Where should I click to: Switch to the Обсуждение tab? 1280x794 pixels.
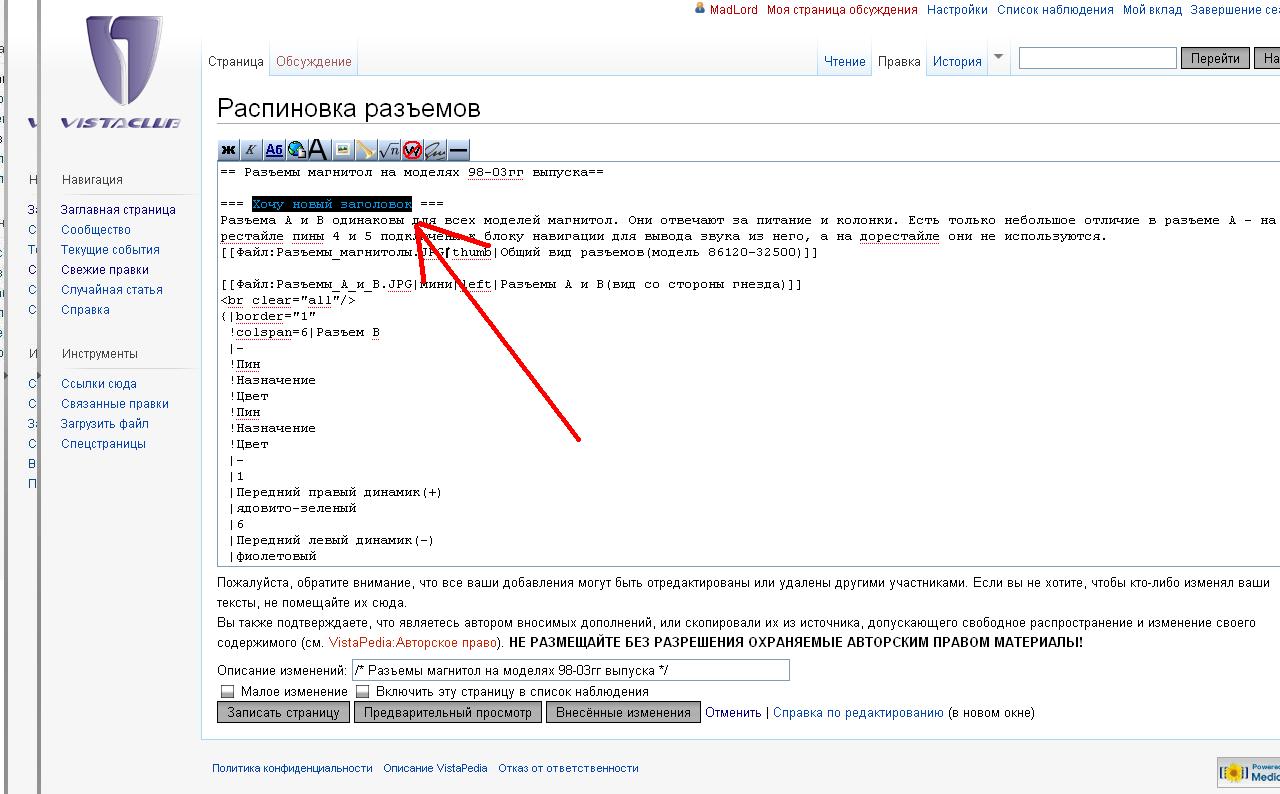click(313, 61)
